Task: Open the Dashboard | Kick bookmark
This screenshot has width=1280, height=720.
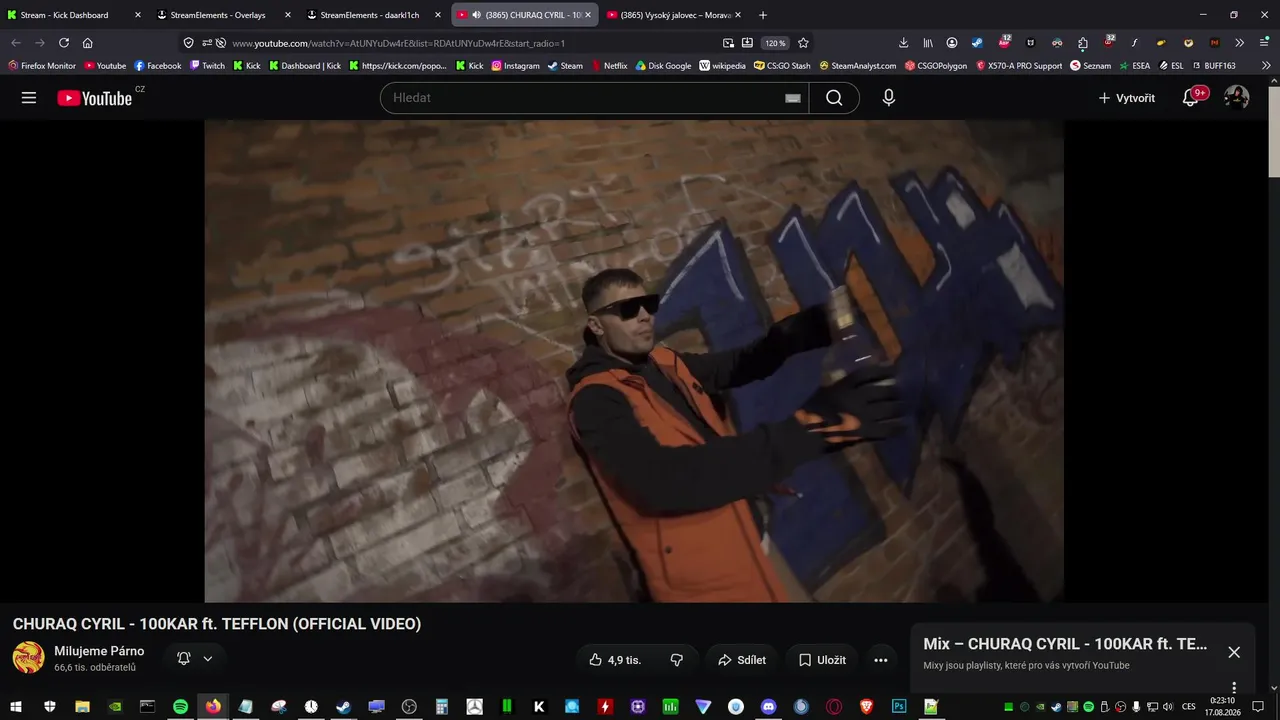Action: [x=305, y=66]
